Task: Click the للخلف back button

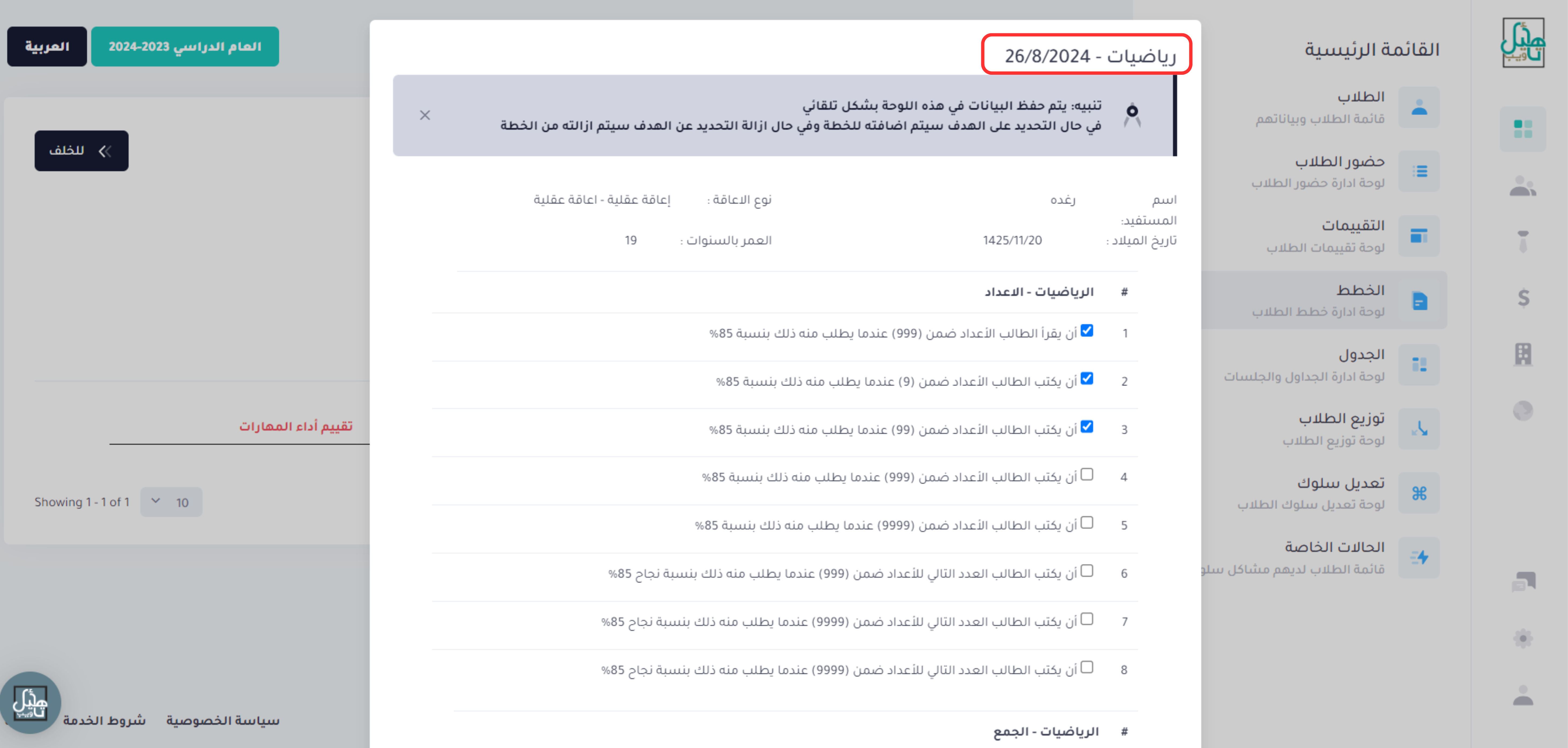Action: coord(81,150)
